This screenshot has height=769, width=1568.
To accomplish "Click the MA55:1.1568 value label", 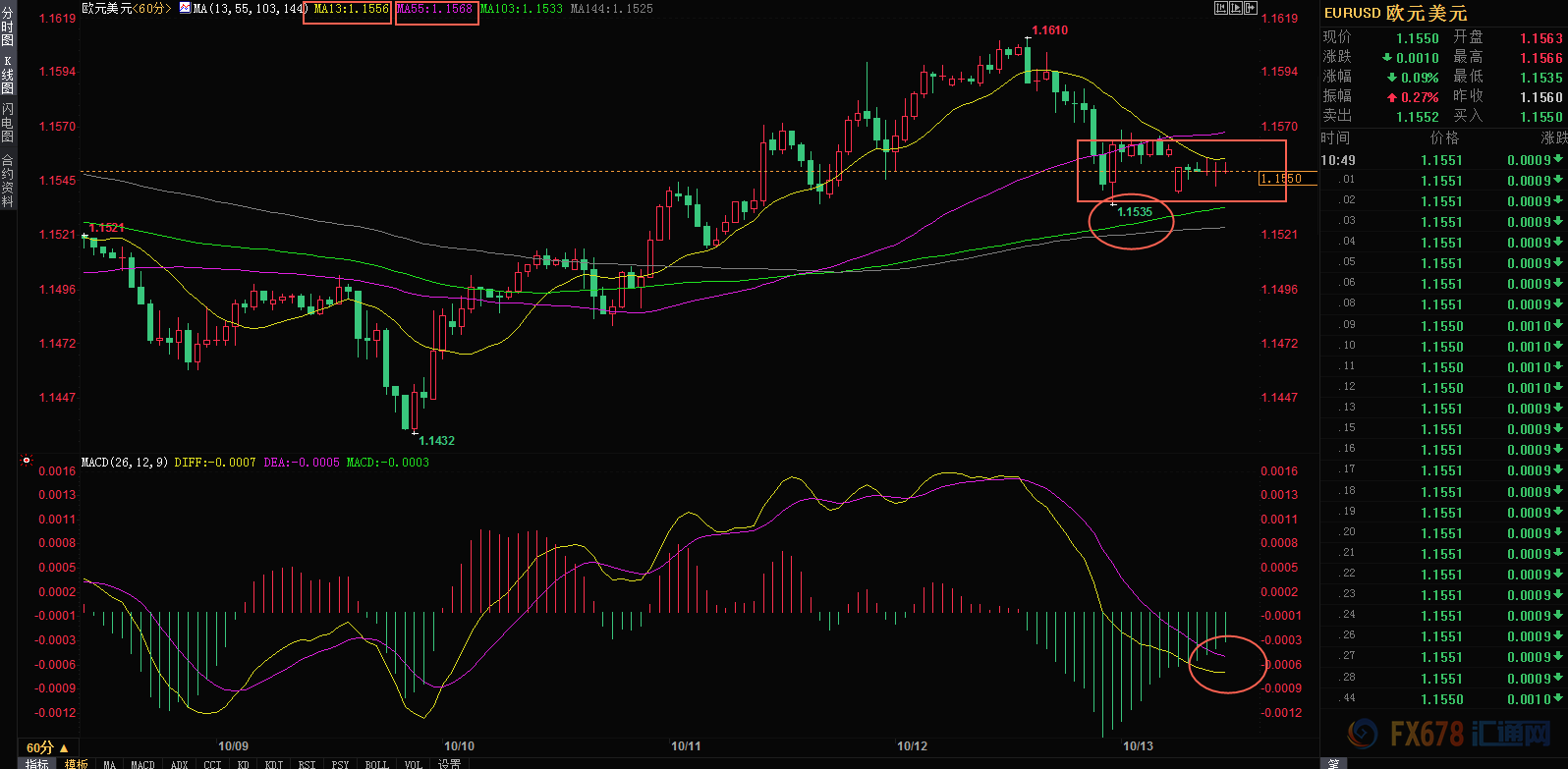I will point(434,8).
